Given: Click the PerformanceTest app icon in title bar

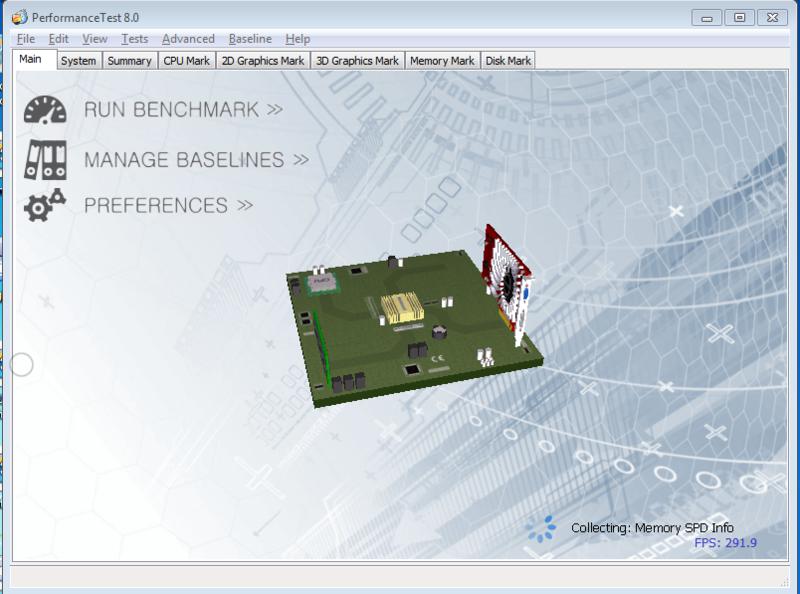Looking at the screenshot, I should 19,17.
